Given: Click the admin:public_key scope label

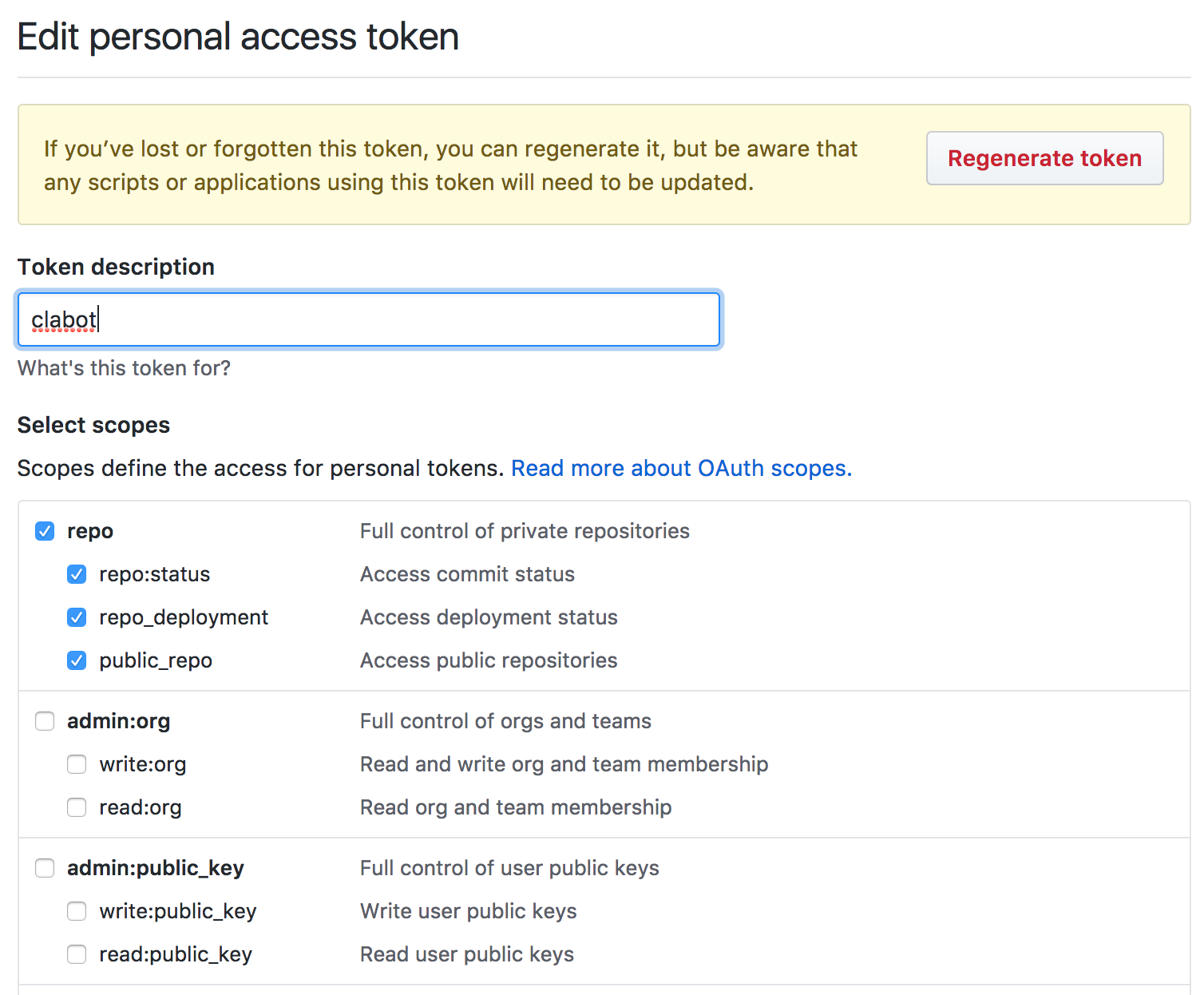Looking at the screenshot, I should point(155,868).
